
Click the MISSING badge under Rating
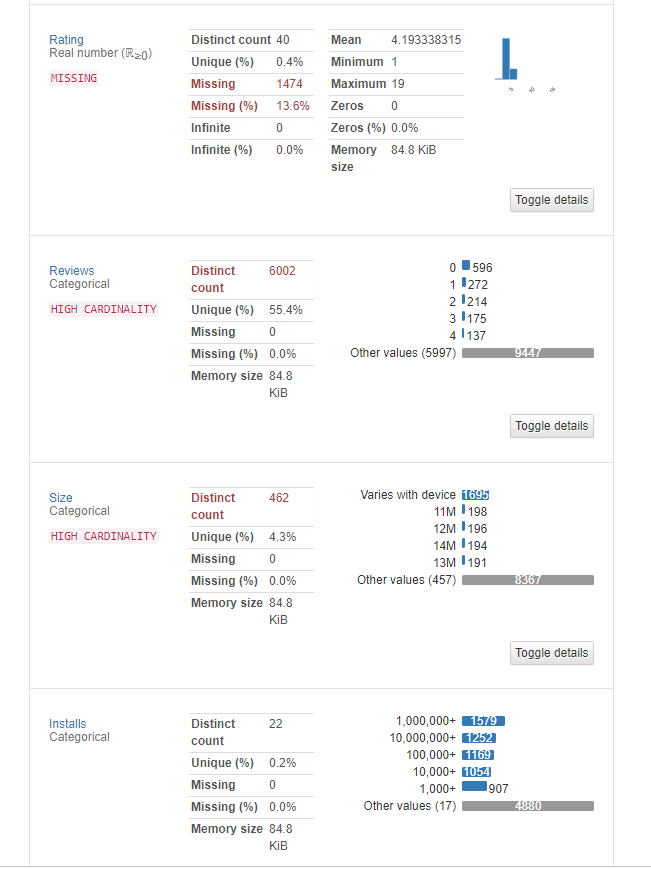[x=74, y=78]
